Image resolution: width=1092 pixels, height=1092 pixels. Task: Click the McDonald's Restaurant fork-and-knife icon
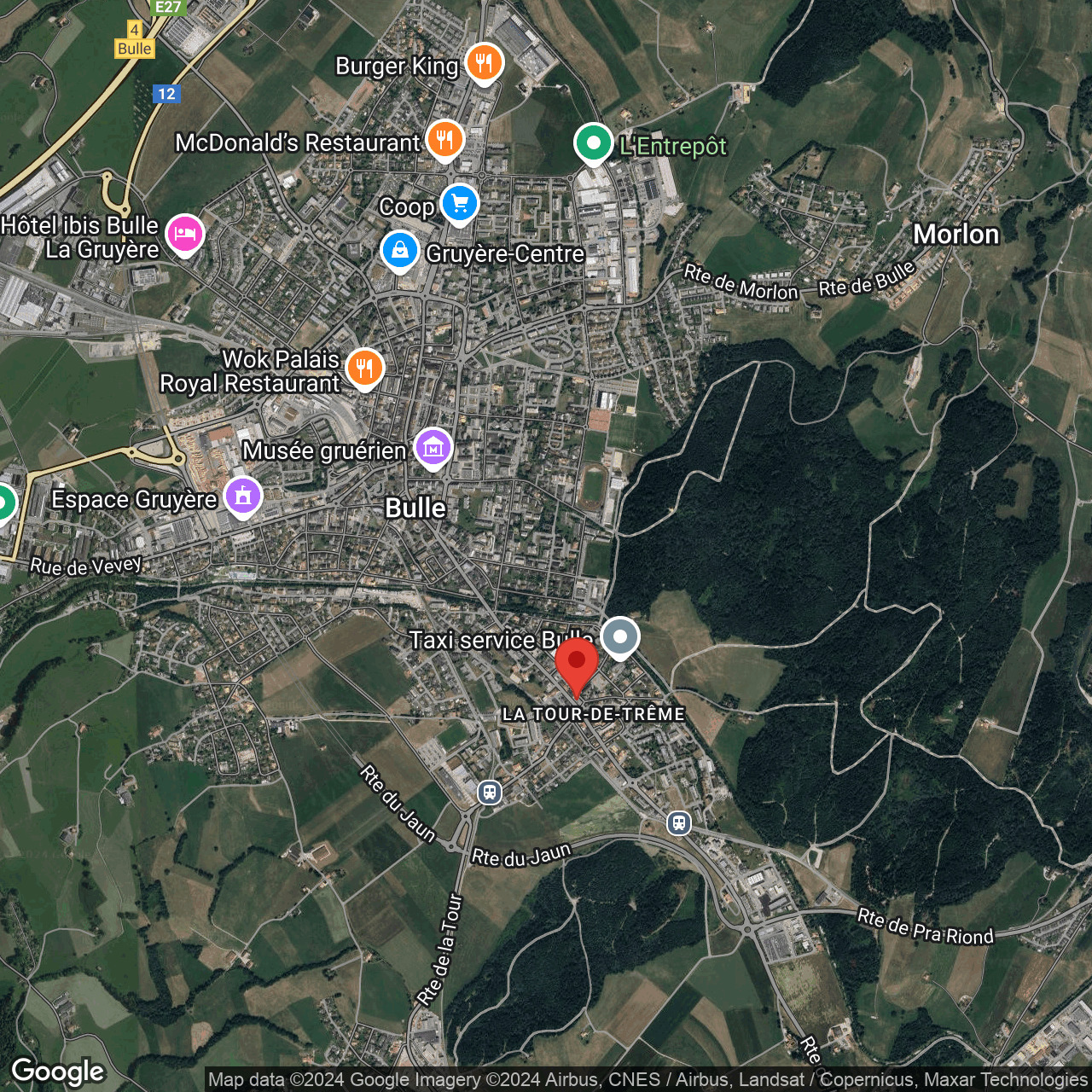(444, 139)
